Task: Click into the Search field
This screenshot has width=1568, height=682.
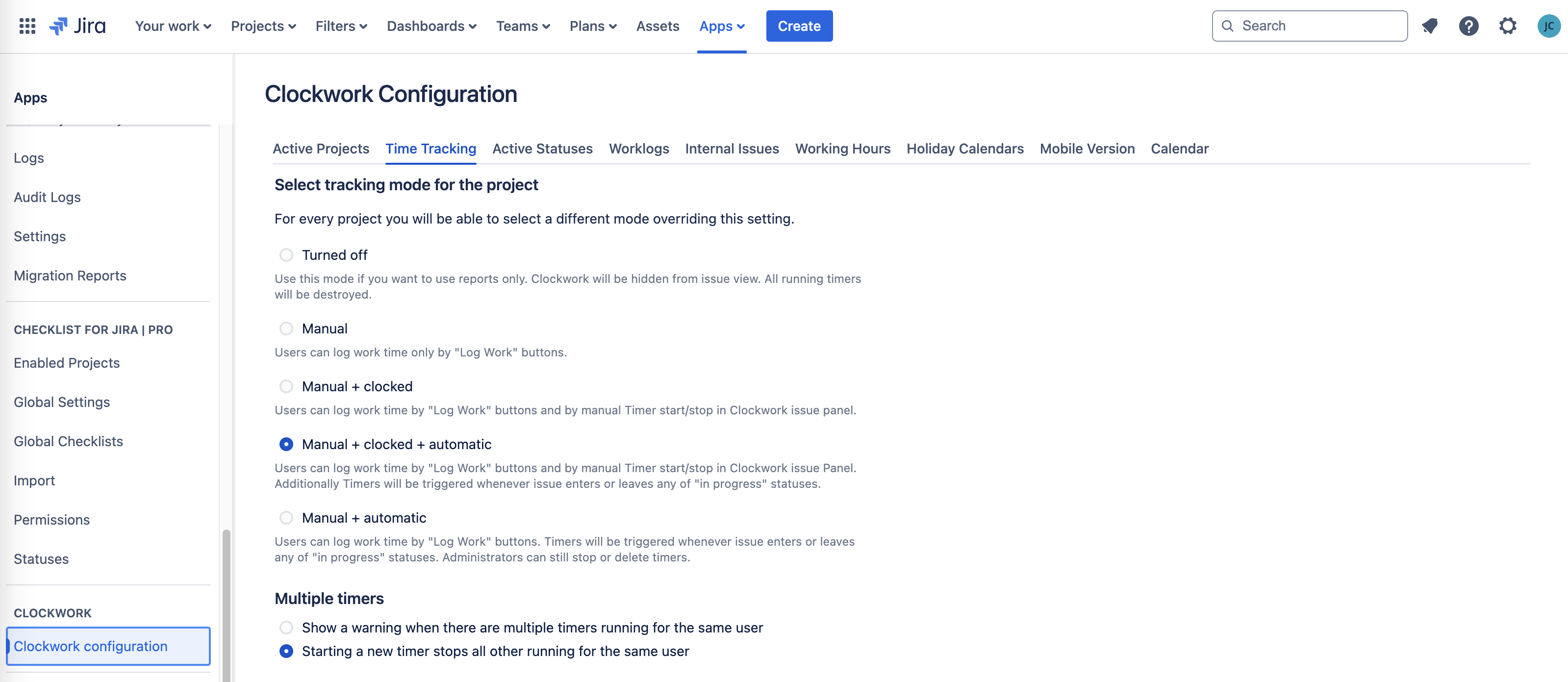Action: click(x=1310, y=26)
